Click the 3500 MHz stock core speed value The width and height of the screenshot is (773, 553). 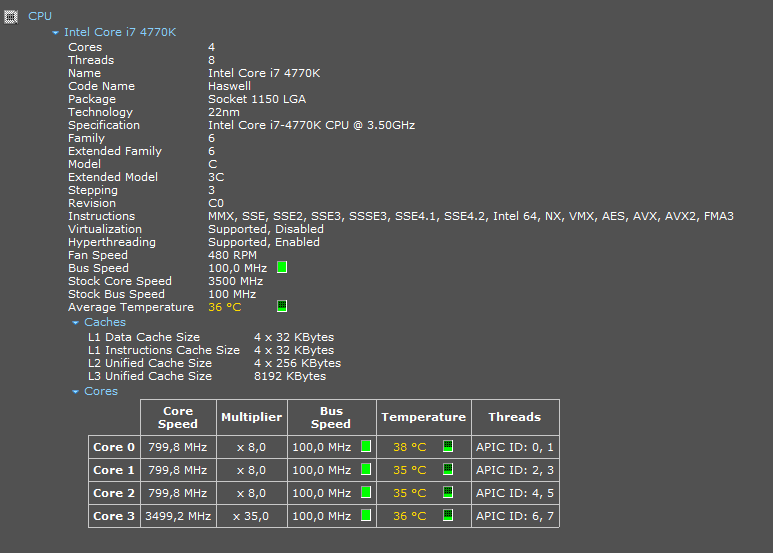236,281
